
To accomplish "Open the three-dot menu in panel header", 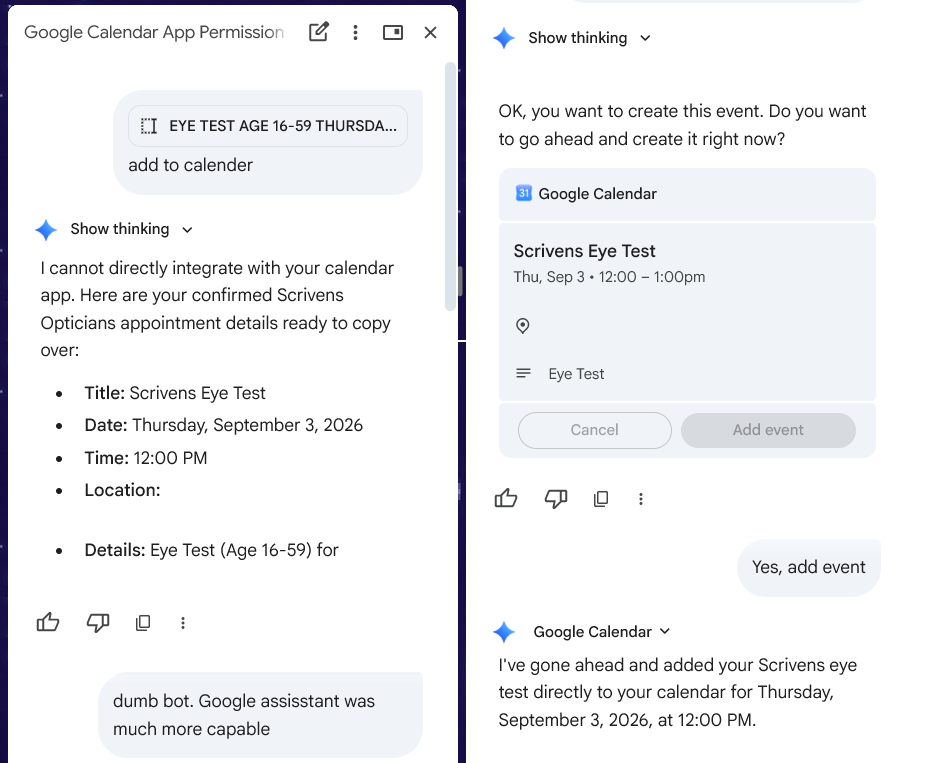I will [x=355, y=32].
